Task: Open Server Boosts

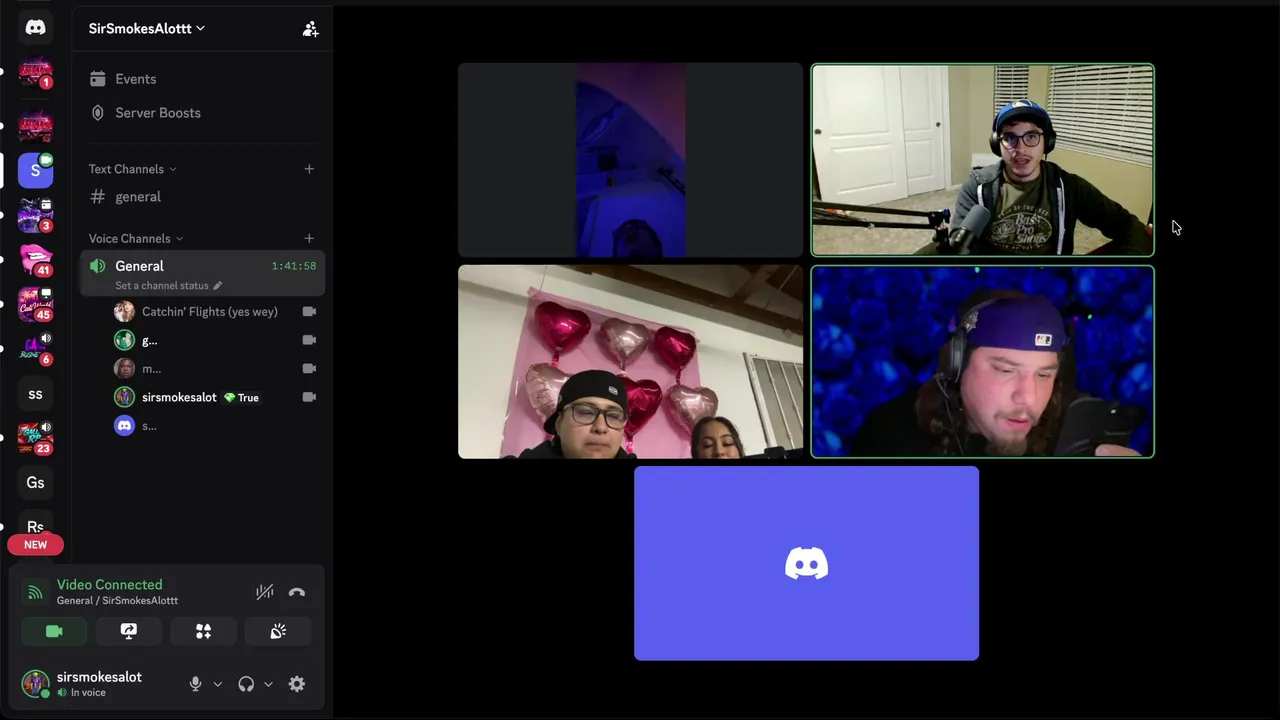Action: 158,113
